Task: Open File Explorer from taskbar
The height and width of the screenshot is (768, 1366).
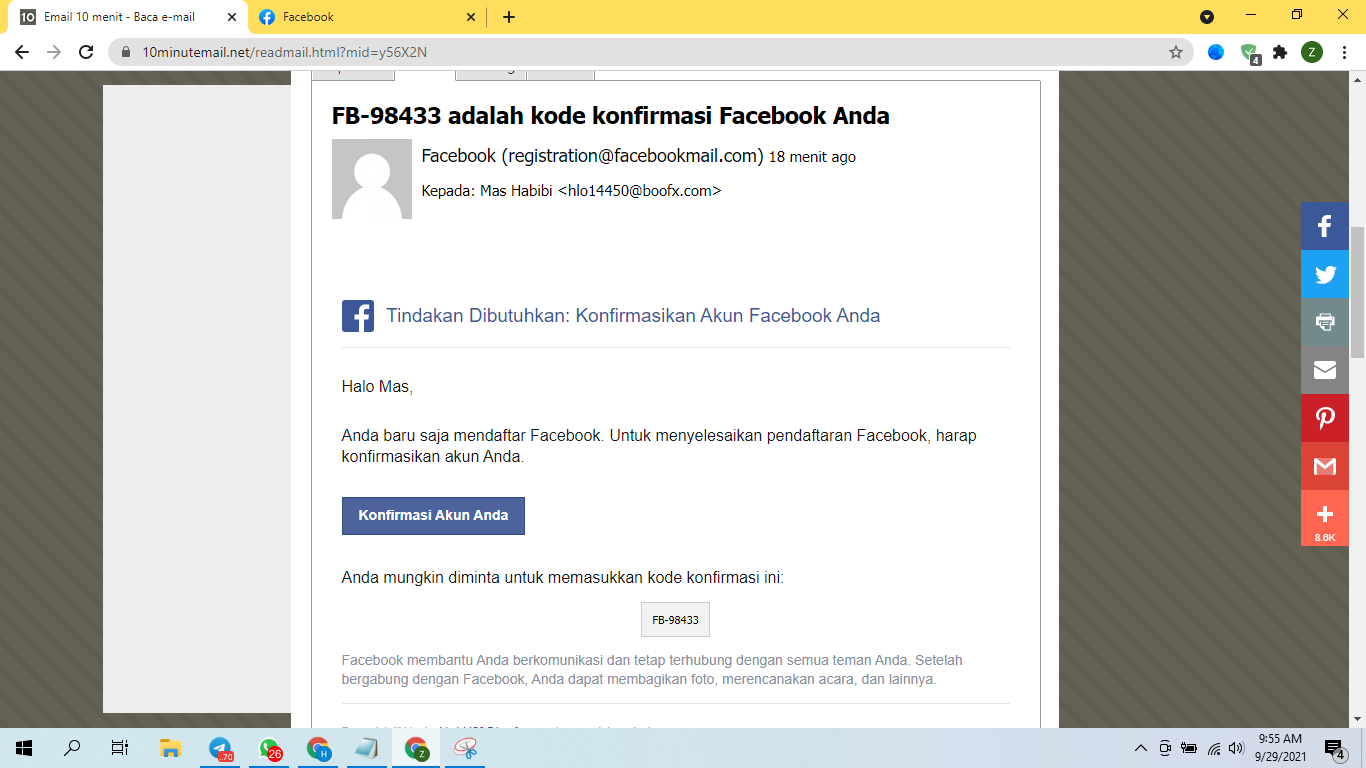Action: 170,747
